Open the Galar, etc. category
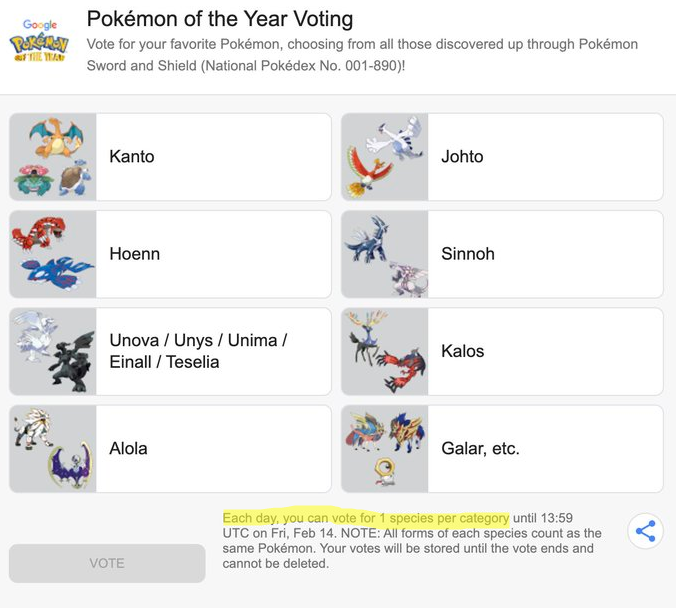Image resolution: width=676 pixels, height=608 pixels. (502, 449)
